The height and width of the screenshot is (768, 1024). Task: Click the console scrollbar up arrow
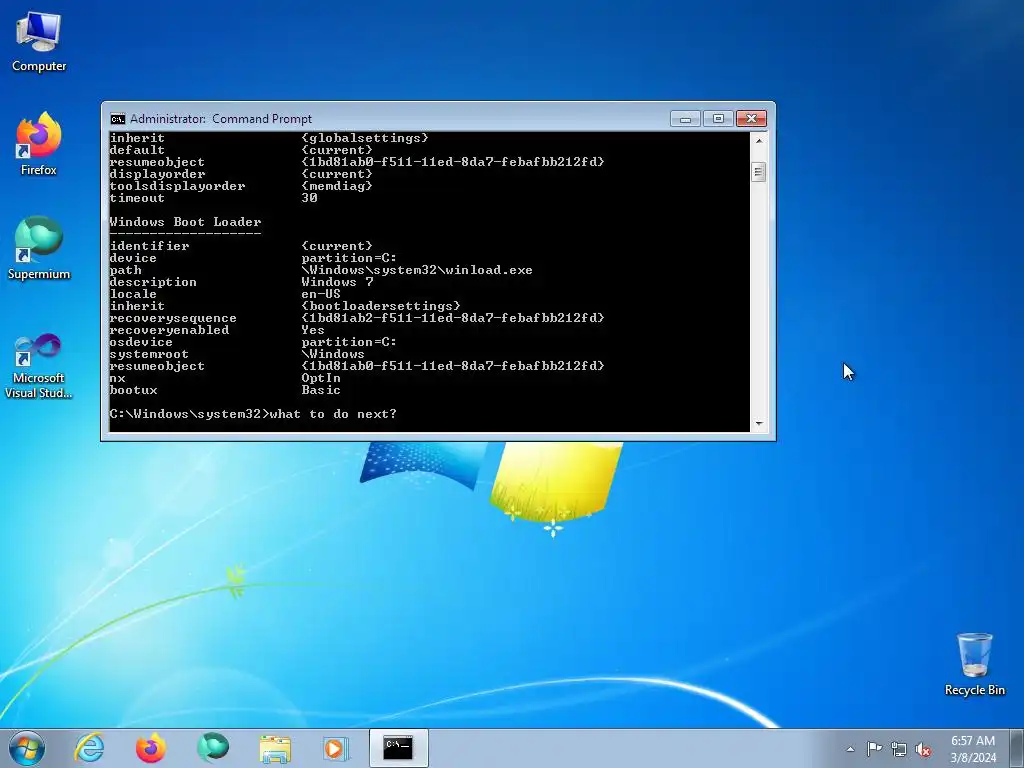click(x=759, y=140)
